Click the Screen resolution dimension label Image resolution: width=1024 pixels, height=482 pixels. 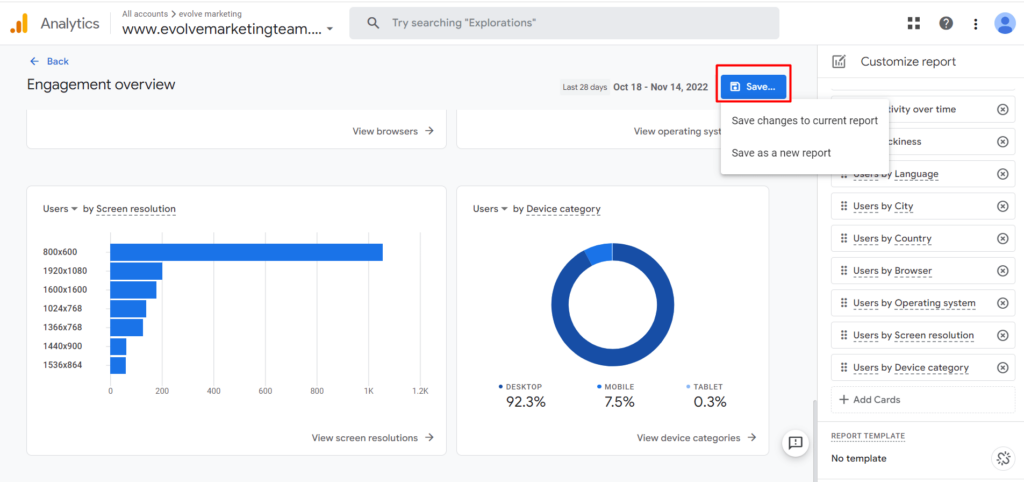(x=136, y=209)
